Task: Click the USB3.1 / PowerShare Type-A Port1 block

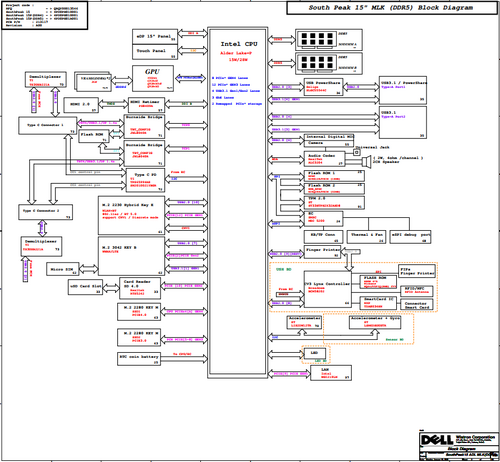Action: point(403,90)
